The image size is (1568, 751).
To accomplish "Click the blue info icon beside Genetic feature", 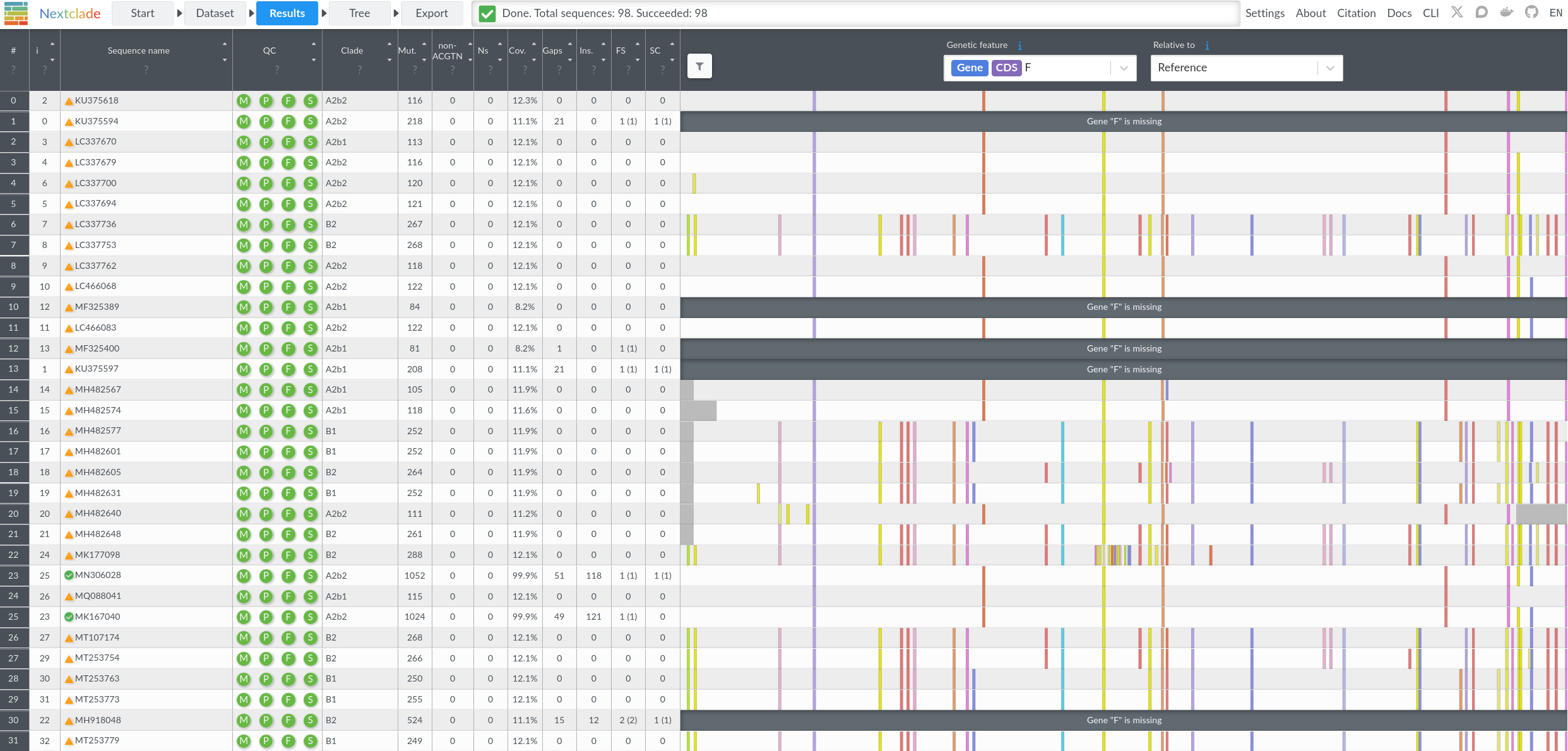I will tap(1019, 45).
